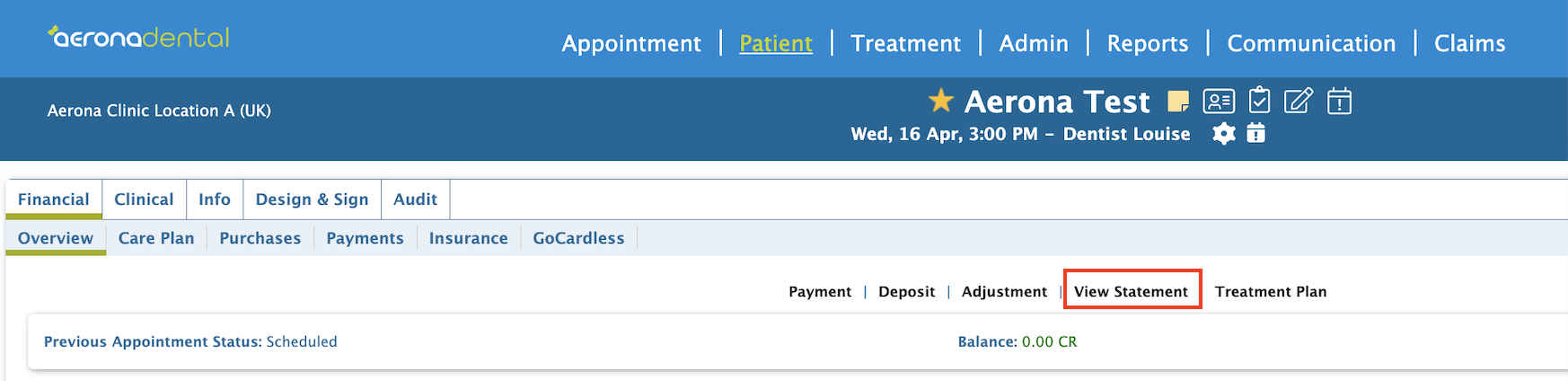Open the Treatment Plan link
This screenshot has height=381, width=1568.
1271,291
